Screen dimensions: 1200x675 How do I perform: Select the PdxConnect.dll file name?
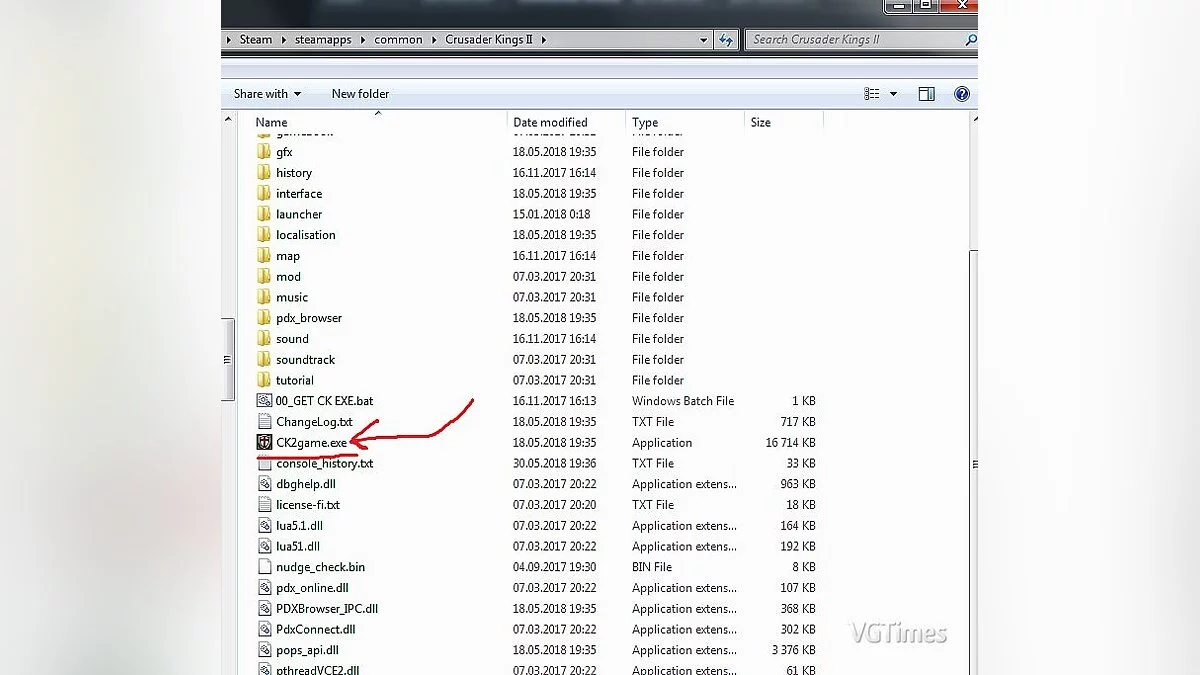coord(316,630)
